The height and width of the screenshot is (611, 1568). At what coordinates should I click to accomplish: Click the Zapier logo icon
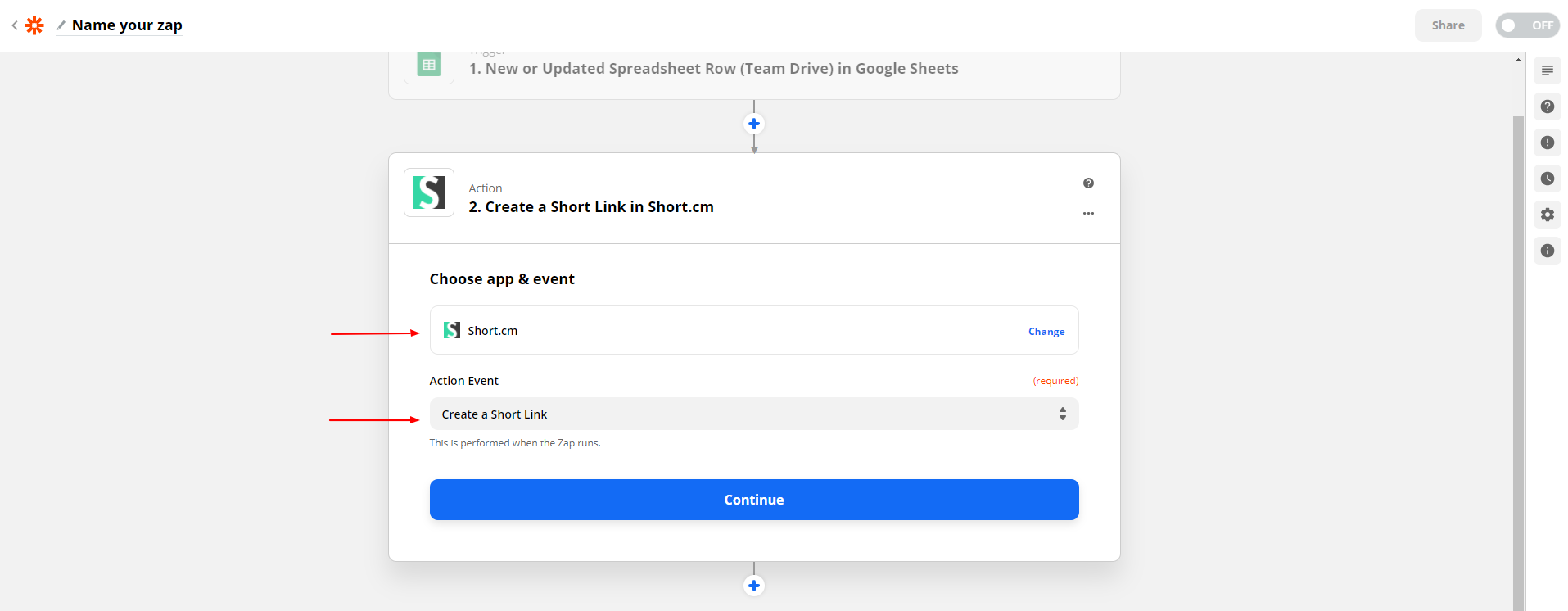click(34, 25)
